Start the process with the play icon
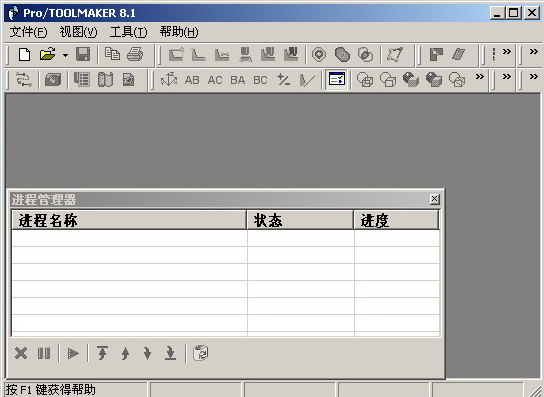This screenshot has height=397, width=544. coord(73,354)
